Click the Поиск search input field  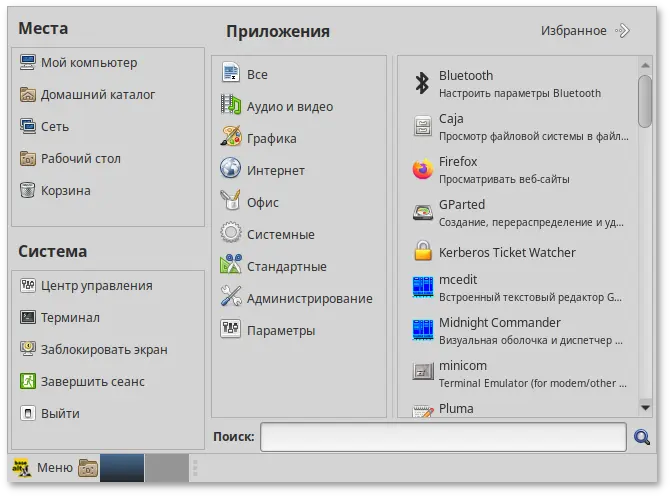443,437
